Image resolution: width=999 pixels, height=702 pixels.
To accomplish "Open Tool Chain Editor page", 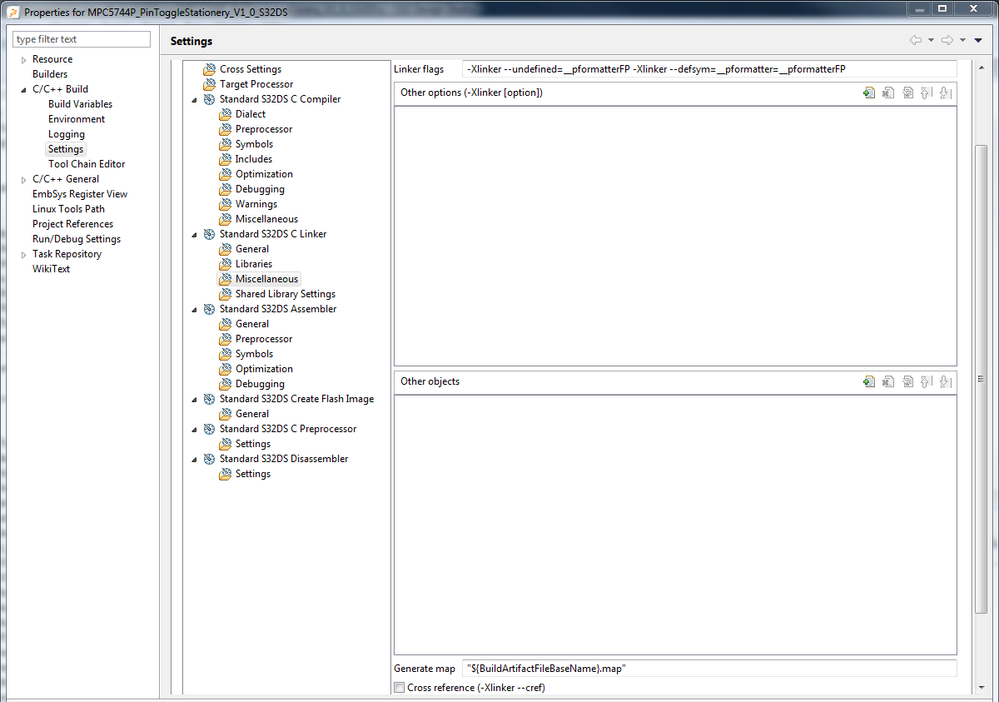I will point(87,164).
